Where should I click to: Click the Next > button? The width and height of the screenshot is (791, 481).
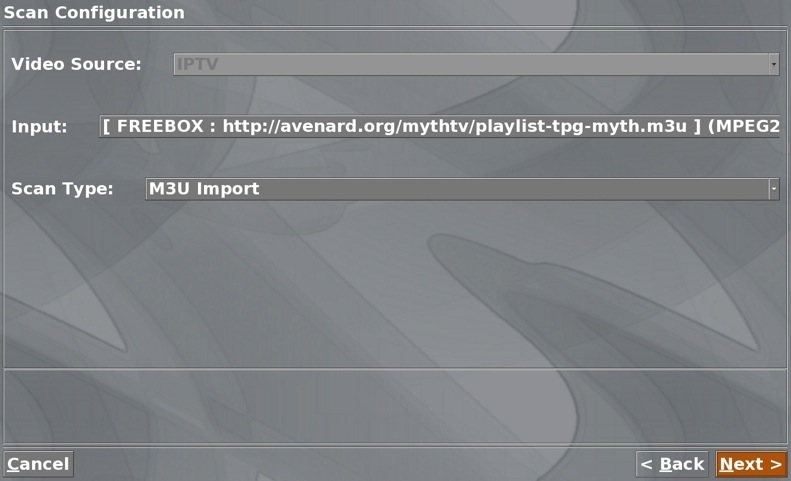coord(751,464)
